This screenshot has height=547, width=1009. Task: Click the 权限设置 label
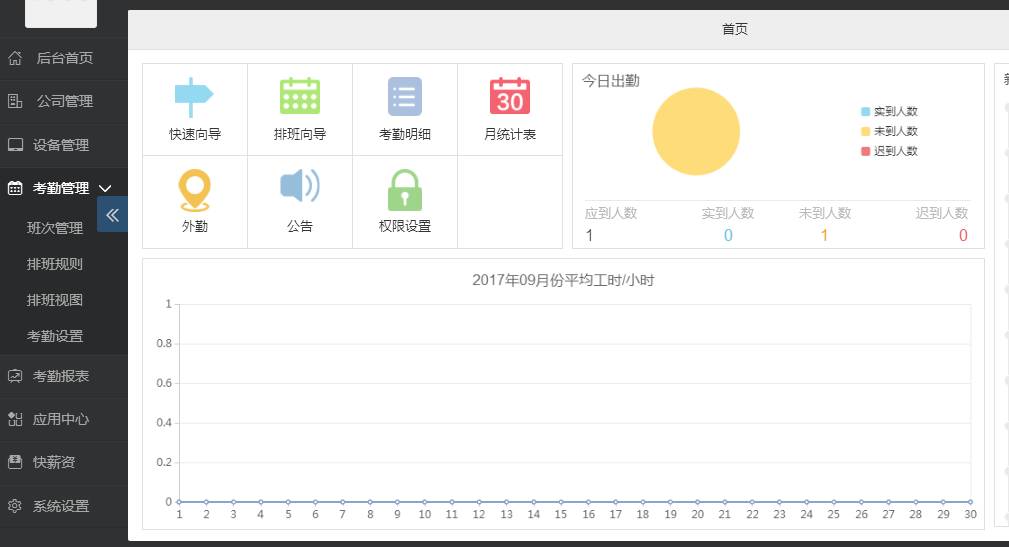click(405, 226)
